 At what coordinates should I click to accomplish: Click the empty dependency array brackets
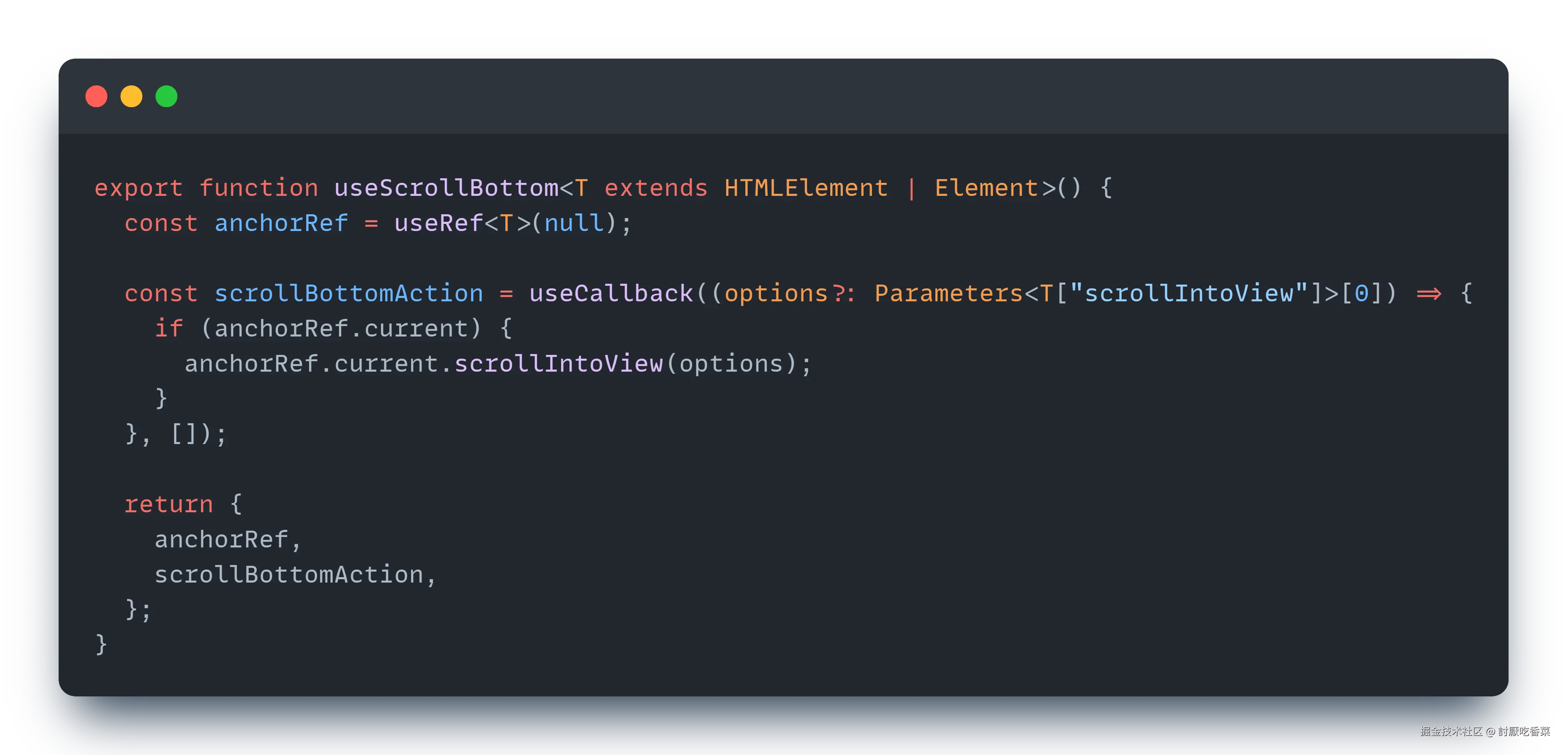pyautogui.click(x=183, y=434)
